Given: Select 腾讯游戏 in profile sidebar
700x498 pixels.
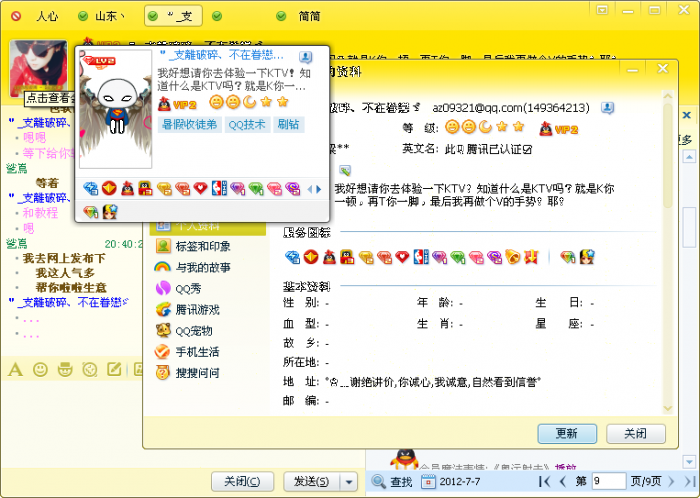Looking at the screenshot, I should pyautogui.click(x=188, y=309).
